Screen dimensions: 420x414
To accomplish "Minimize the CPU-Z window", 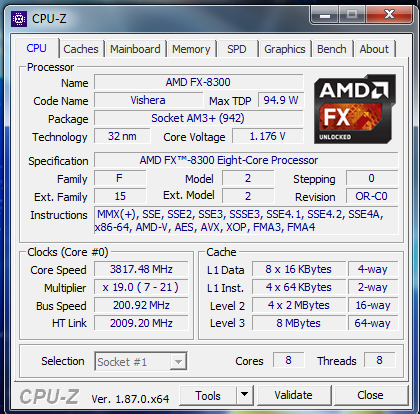I will [x=325, y=15].
